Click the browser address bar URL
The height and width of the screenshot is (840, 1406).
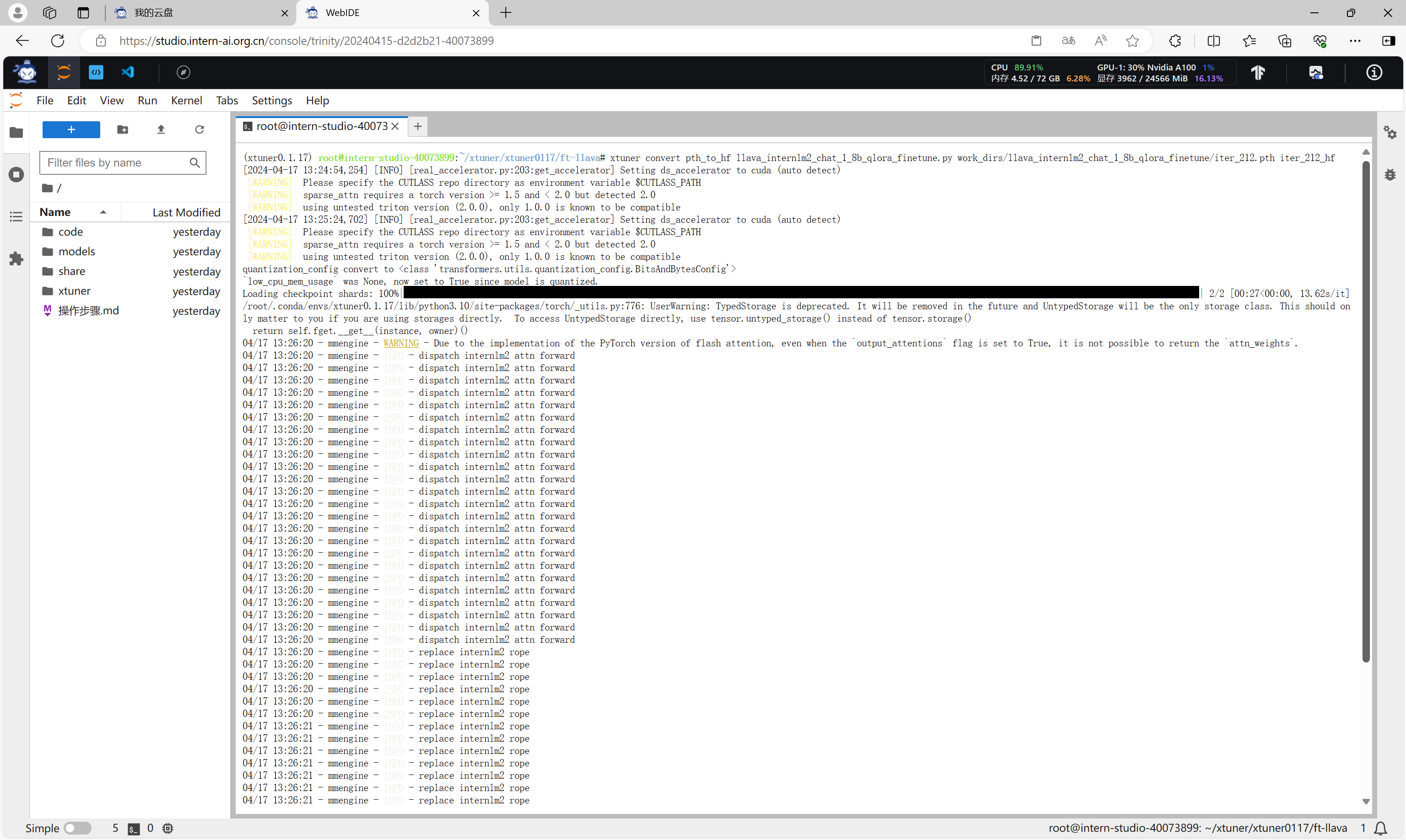(x=306, y=41)
